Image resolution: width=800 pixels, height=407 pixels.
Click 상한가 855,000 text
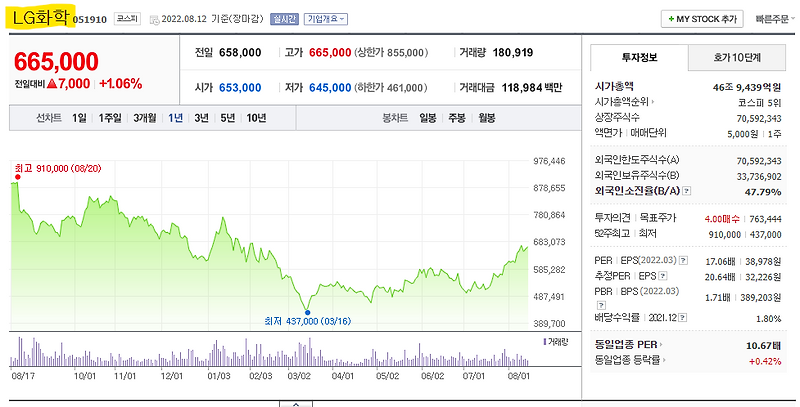pos(391,53)
